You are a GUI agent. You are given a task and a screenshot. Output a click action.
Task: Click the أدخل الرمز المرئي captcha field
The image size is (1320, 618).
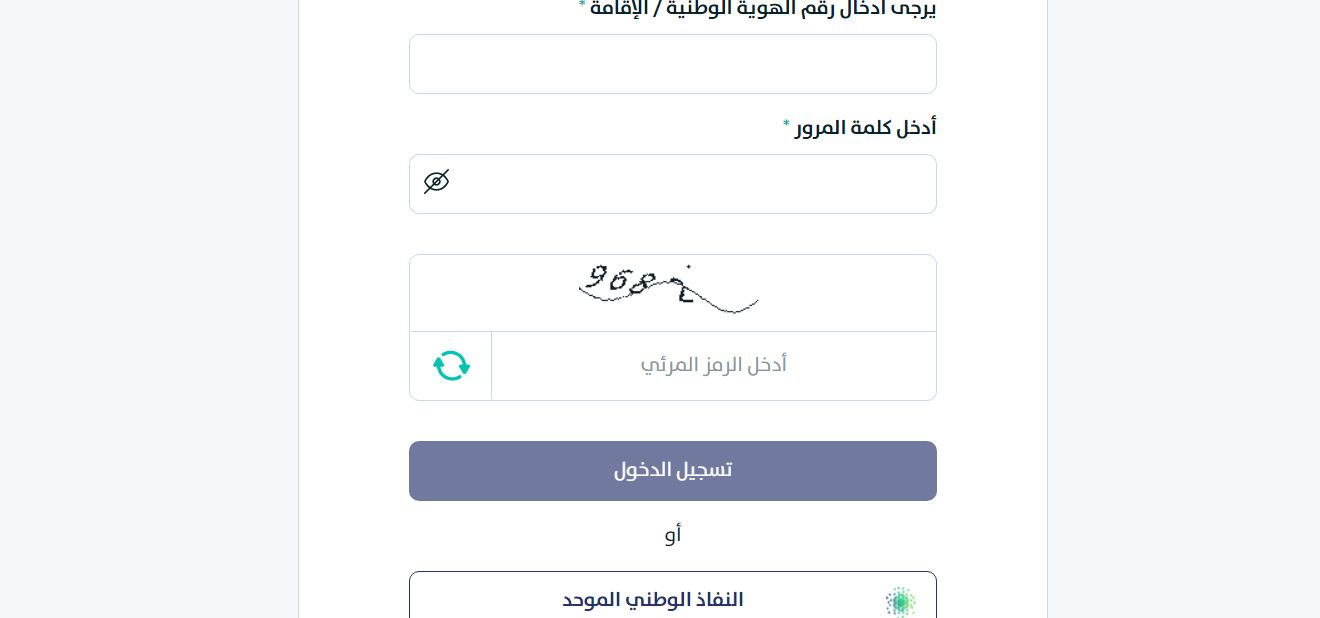(x=714, y=366)
